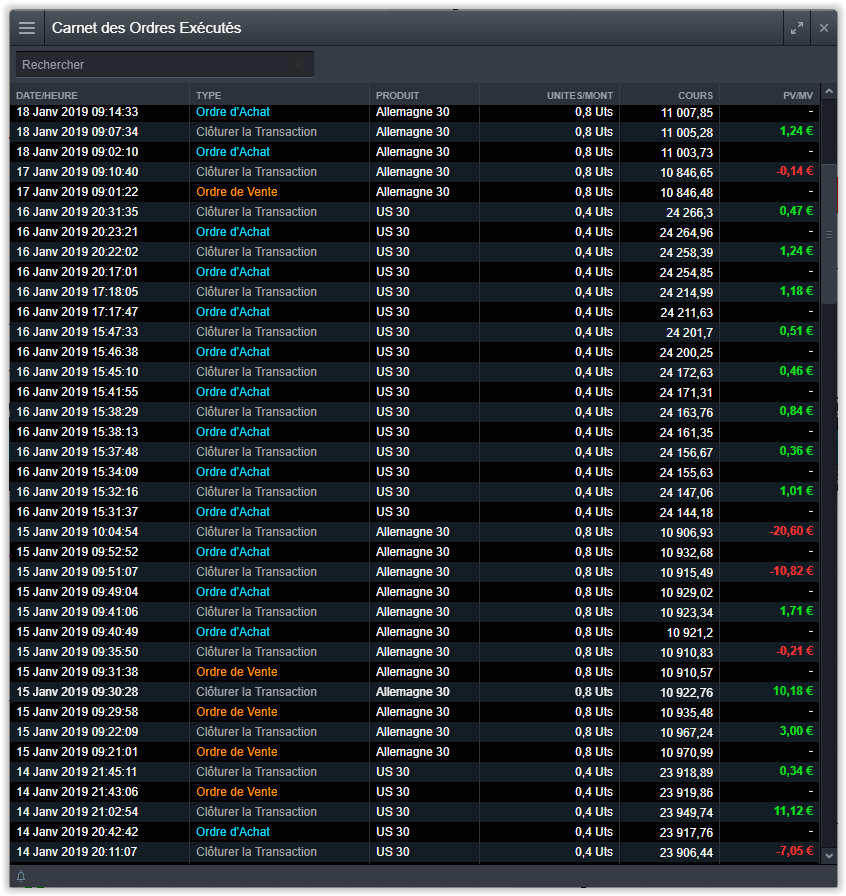Click price 24 266,3
Screen dimensions: 846x896
tap(689, 213)
